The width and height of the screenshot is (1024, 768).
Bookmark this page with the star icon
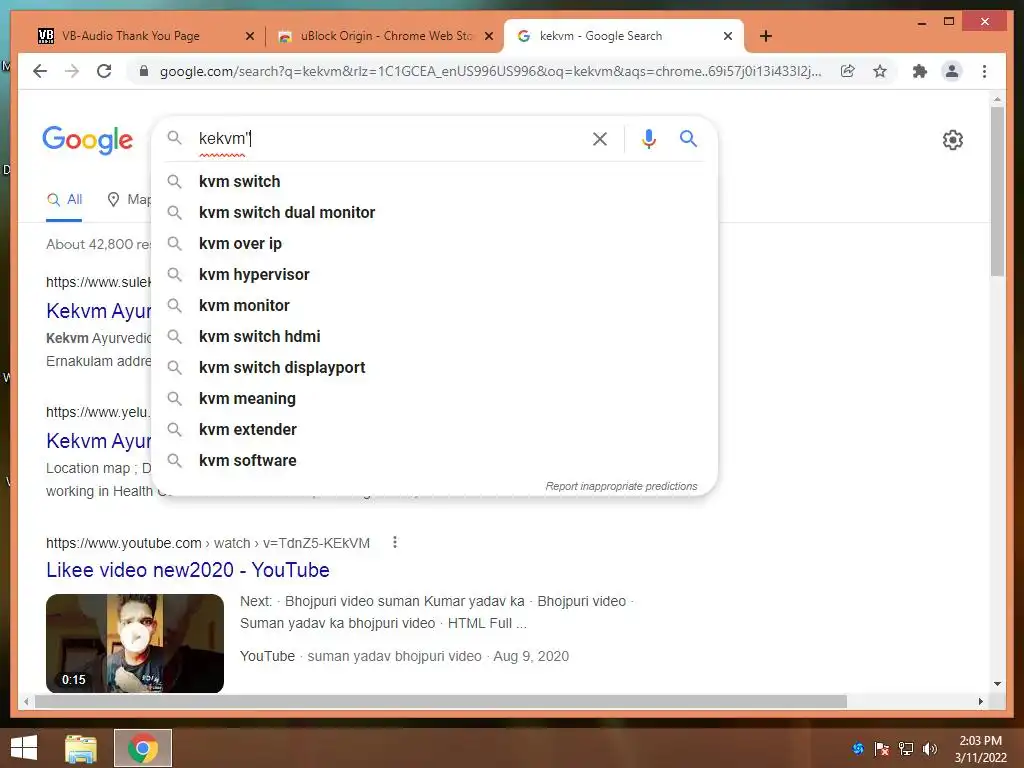click(x=880, y=71)
